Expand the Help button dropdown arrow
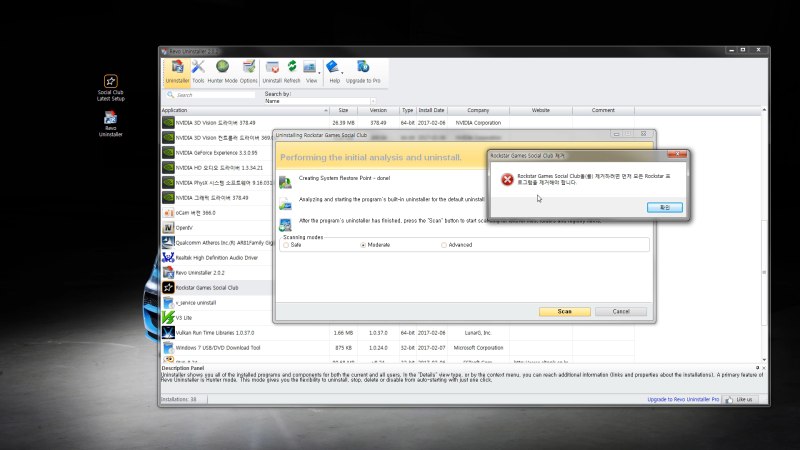 point(342,73)
